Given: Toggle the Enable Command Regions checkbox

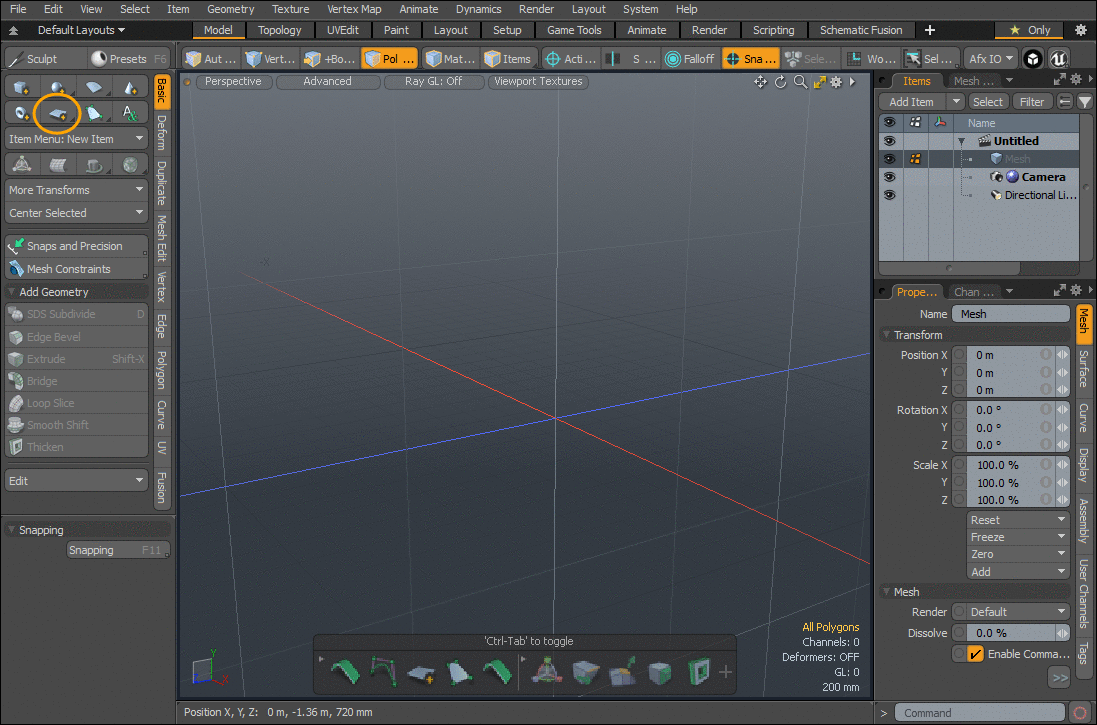Looking at the screenshot, I should (x=976, y=654).
